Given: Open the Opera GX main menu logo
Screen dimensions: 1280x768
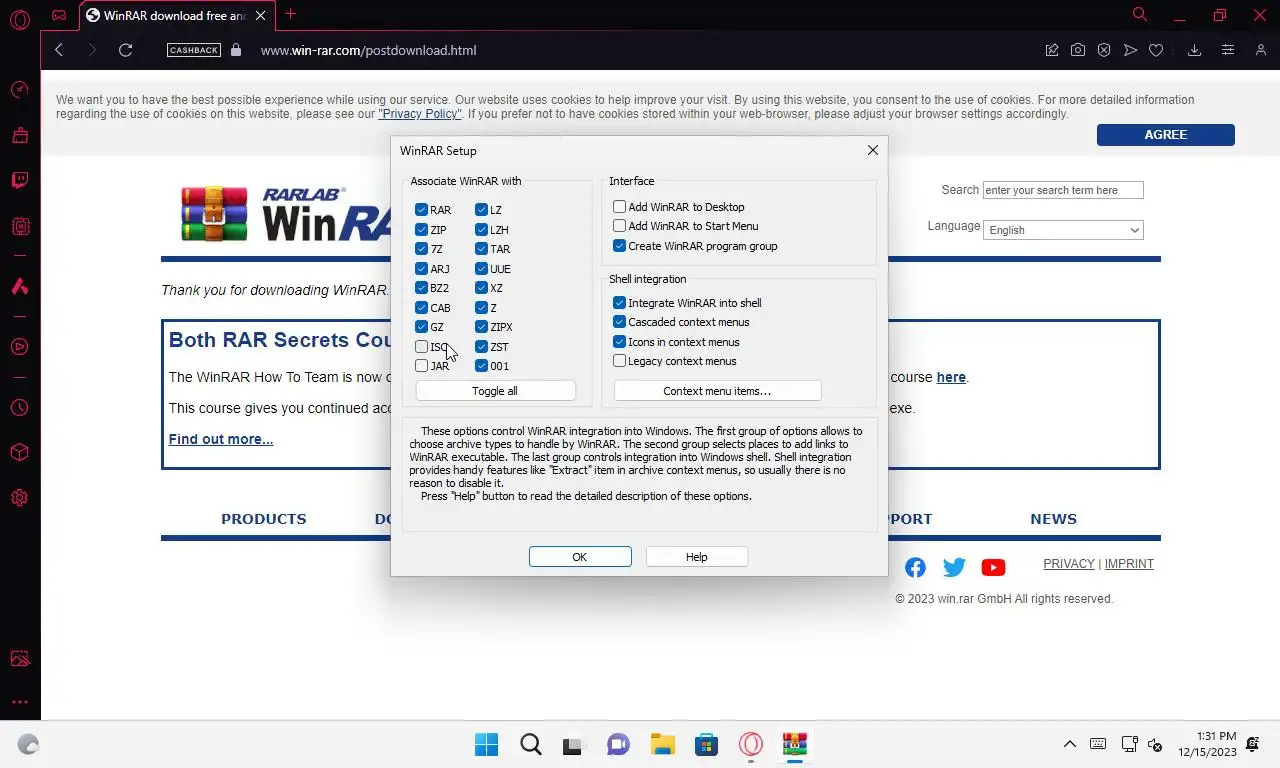Looking at the screenshot, I should [20, 17].
